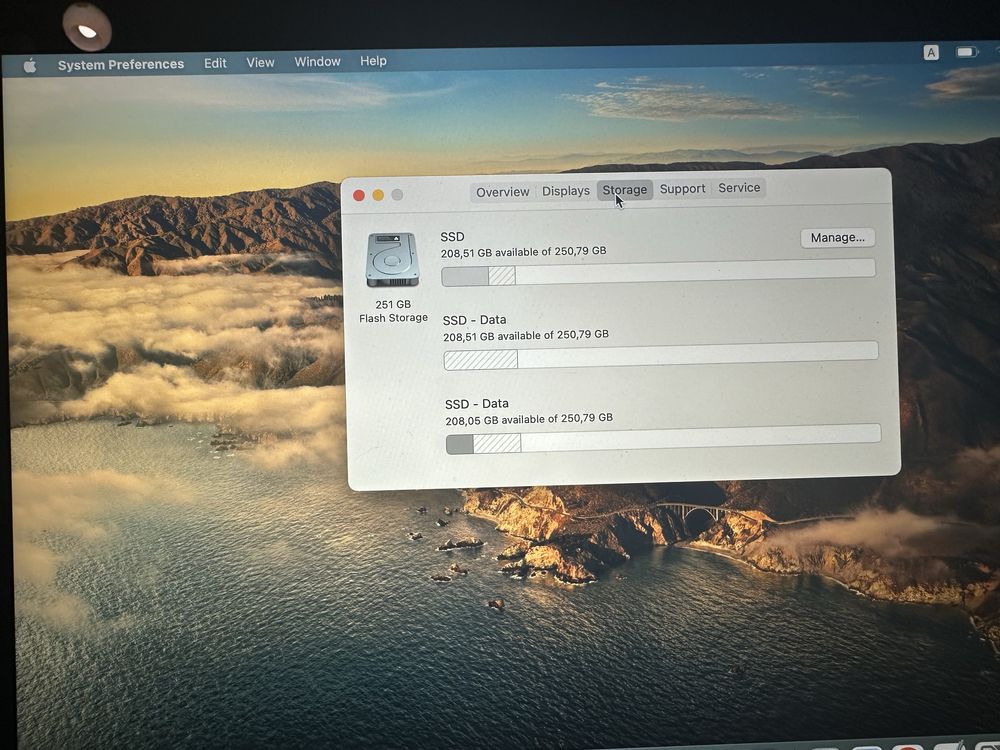Select the Storage tab
Image resolution: width=1000 pixels, height=750 pixels.
624,190
